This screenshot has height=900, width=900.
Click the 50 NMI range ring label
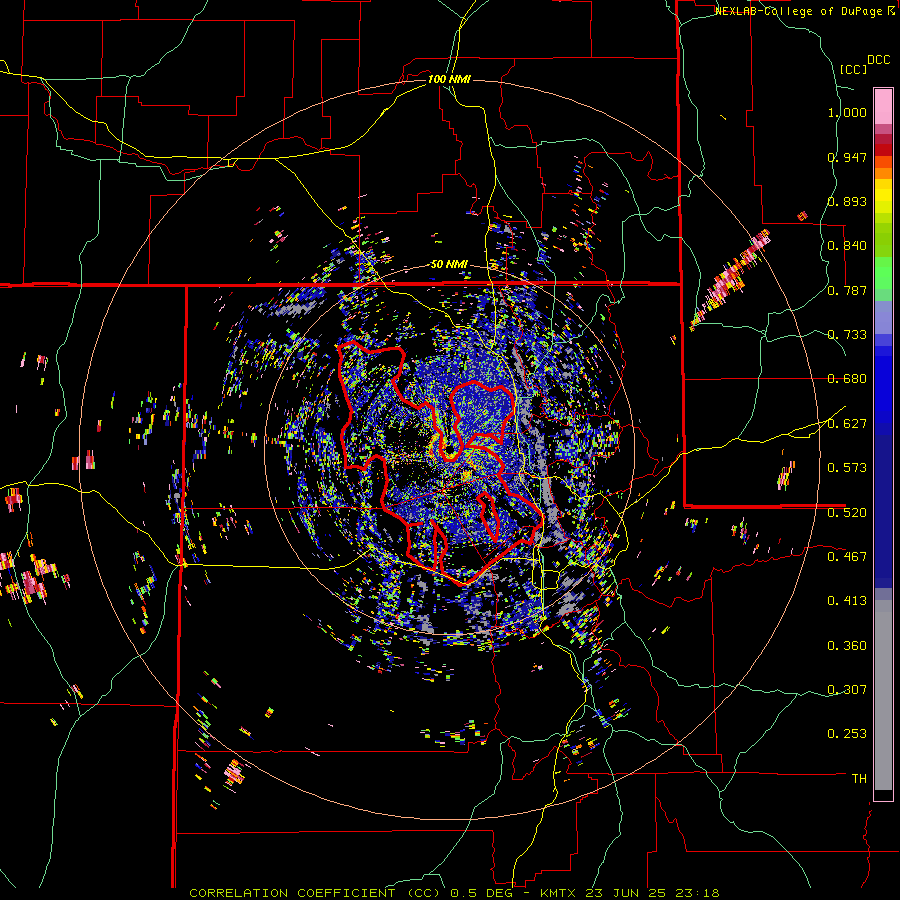coord(449,264)
